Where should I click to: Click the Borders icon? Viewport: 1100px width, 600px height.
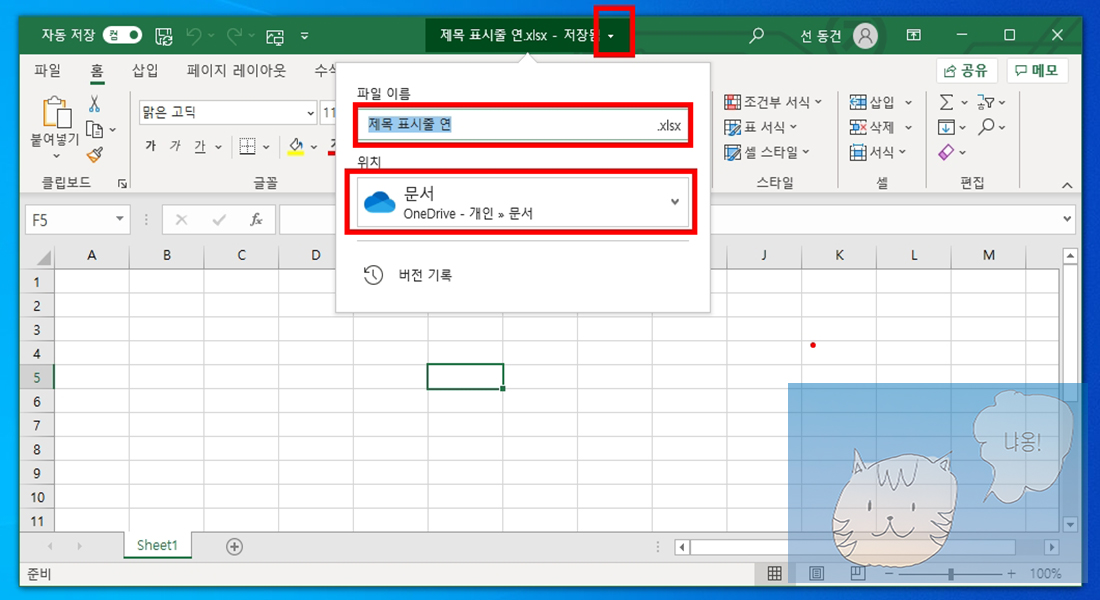pos(247,146)
